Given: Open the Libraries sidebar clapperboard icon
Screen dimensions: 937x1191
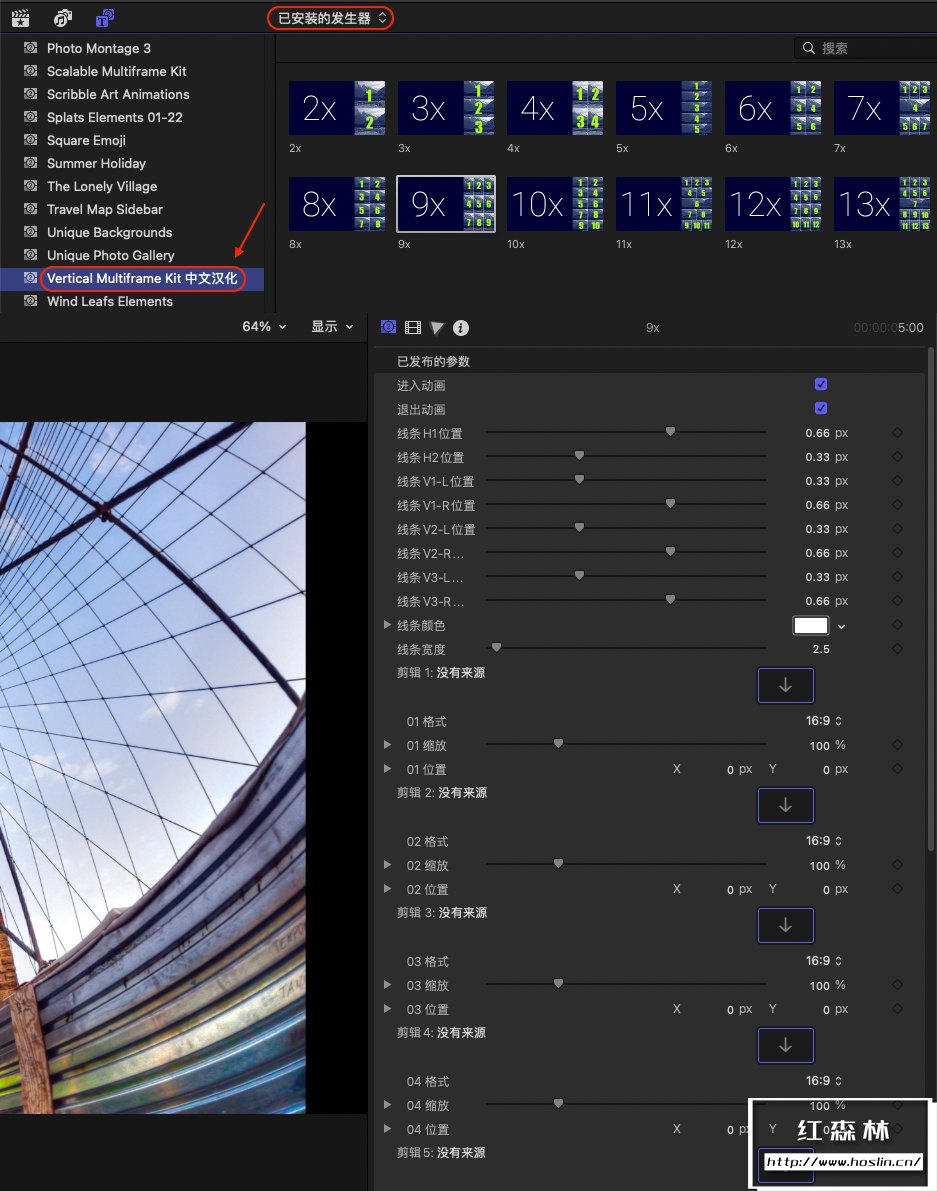Looking at the screenshot, I should [x=21, y=17].
